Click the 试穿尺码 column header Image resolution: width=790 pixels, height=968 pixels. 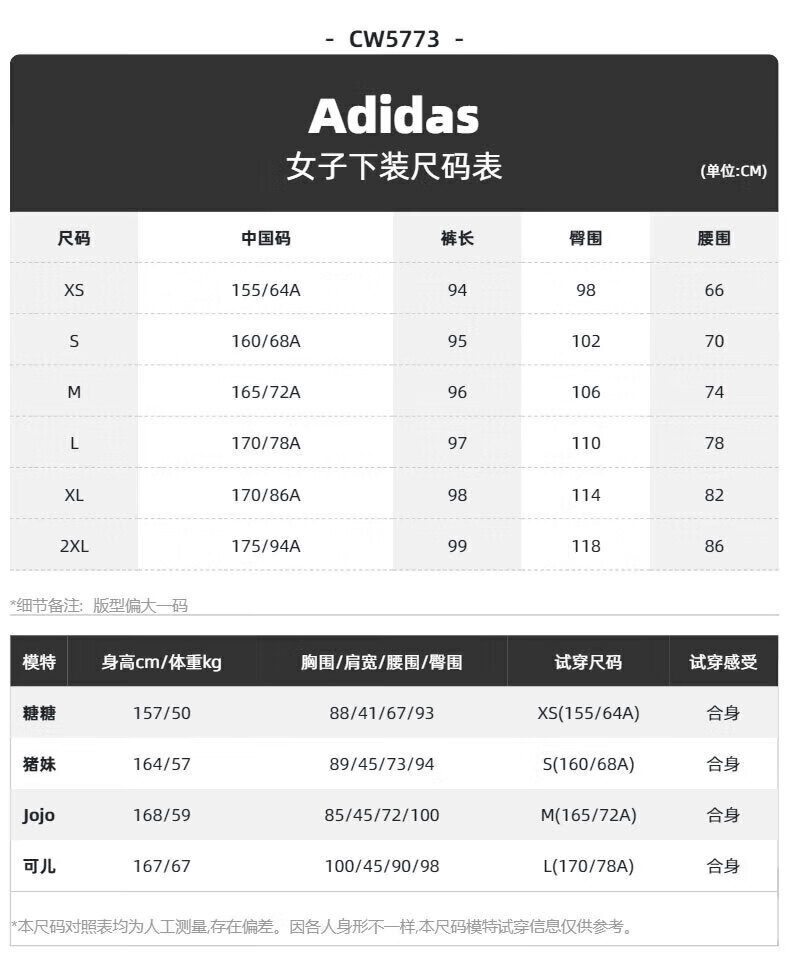click(588, 662)
